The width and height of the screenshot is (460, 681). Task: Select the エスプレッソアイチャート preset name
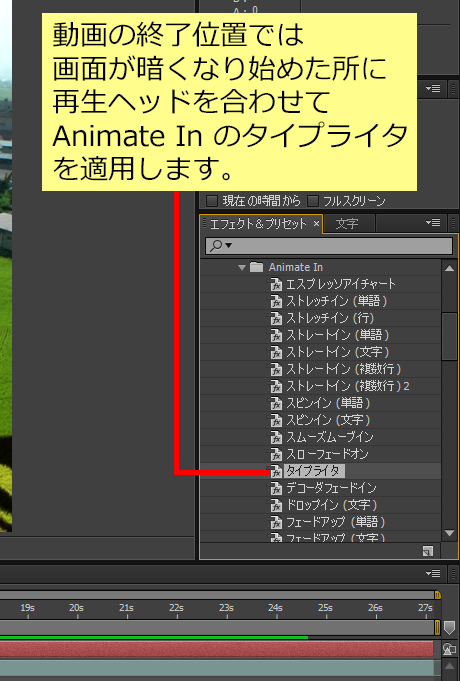tap(341, 284)
